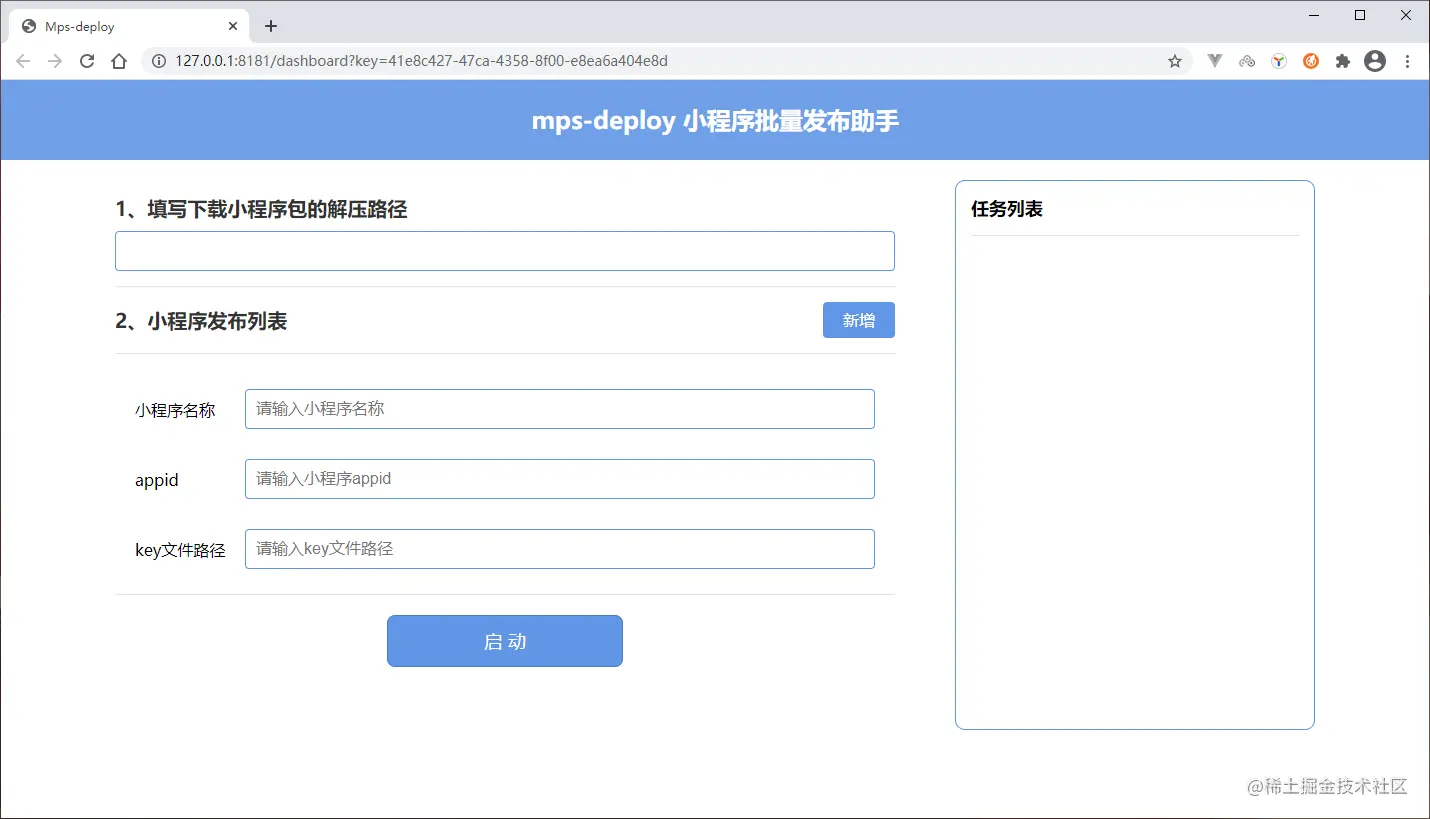Screen dimensions: 1430x819
Task: Click the site info icon in address bar
Action: coord(158,60)
